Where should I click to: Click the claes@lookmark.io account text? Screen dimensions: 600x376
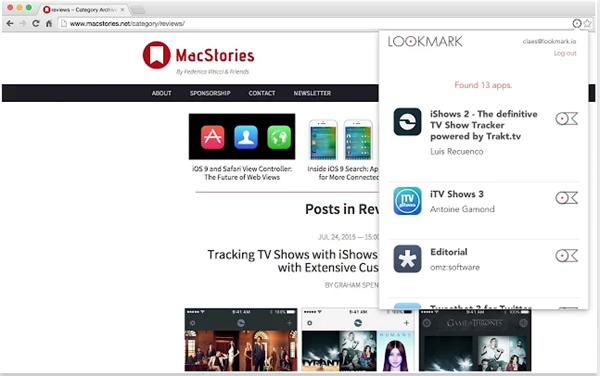pyautogui.click(x=549, y=41)
